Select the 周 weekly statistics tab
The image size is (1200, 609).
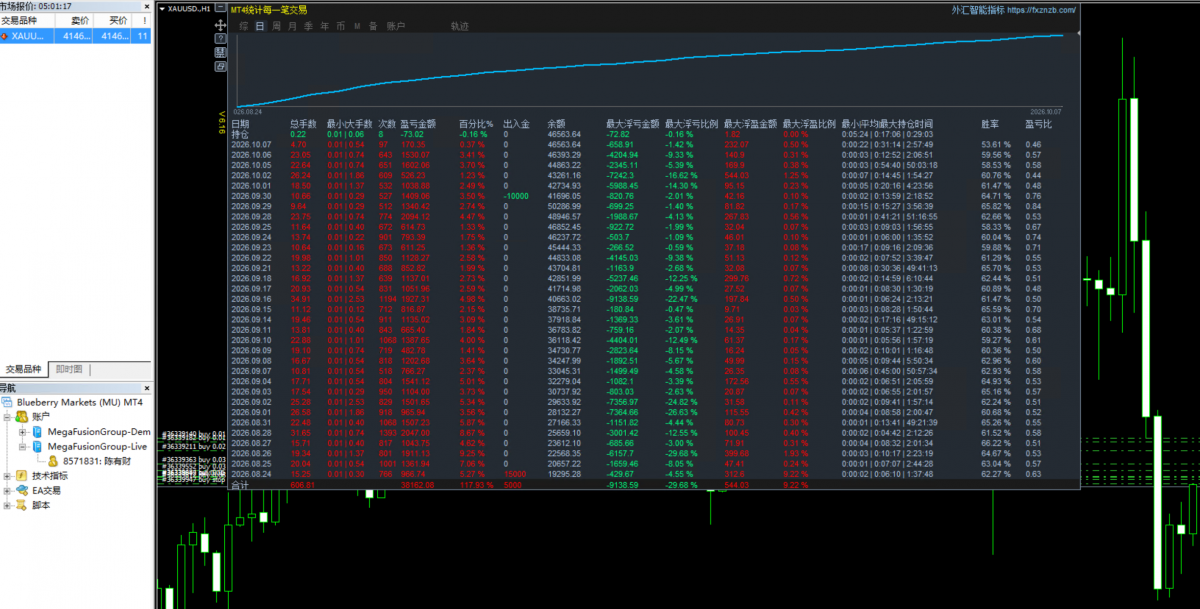[x=276, y=26]
